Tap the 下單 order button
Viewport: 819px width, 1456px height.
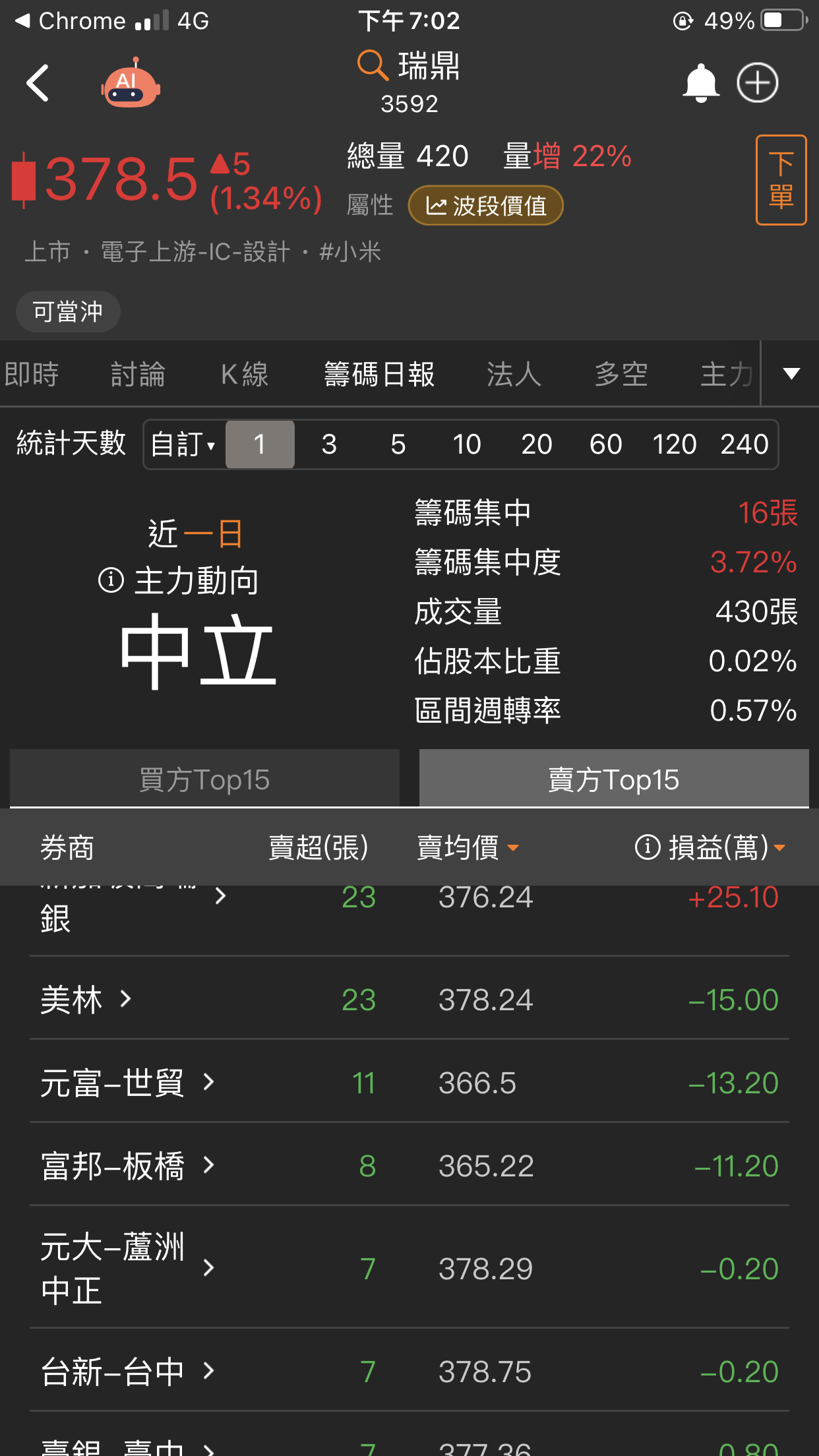tap(781, 180)
